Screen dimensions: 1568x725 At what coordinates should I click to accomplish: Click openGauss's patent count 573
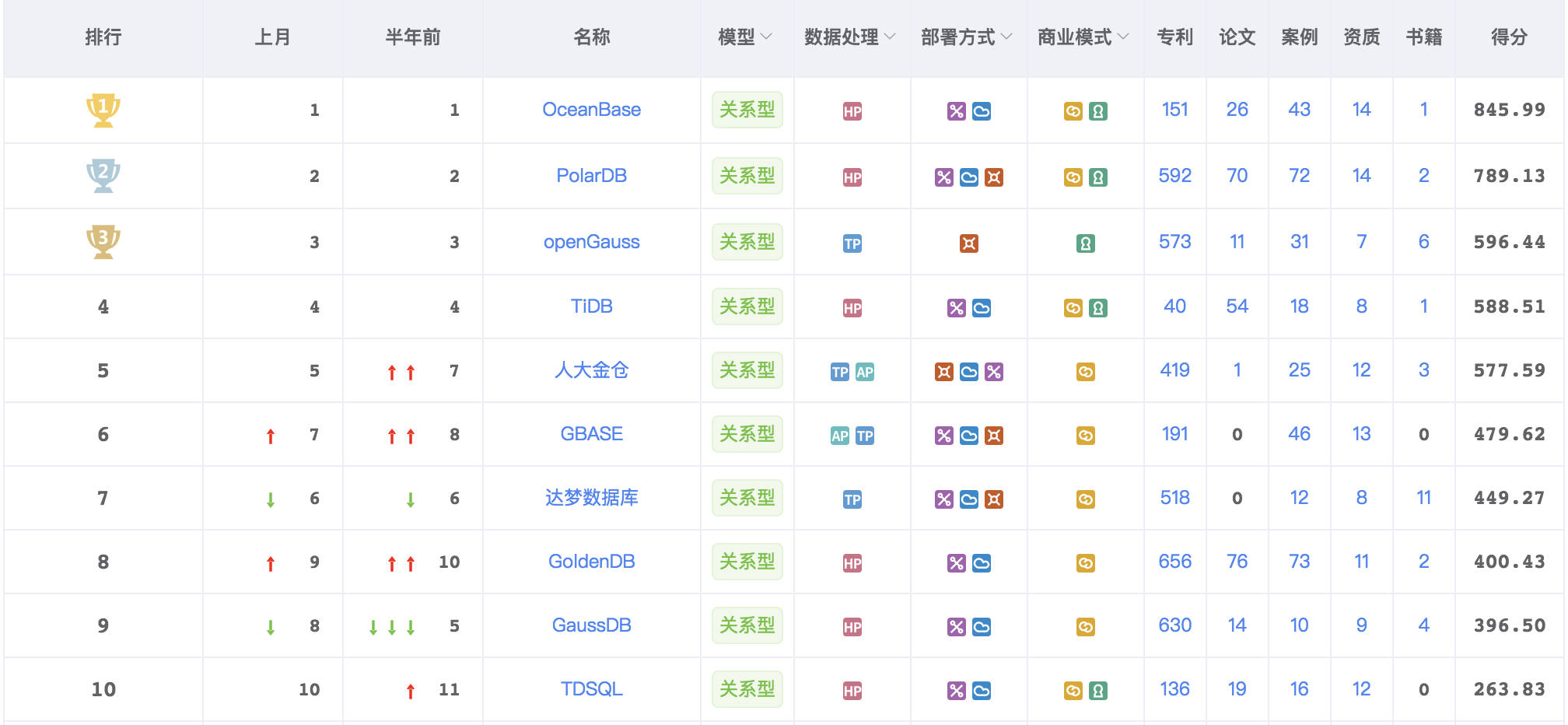1175,242
